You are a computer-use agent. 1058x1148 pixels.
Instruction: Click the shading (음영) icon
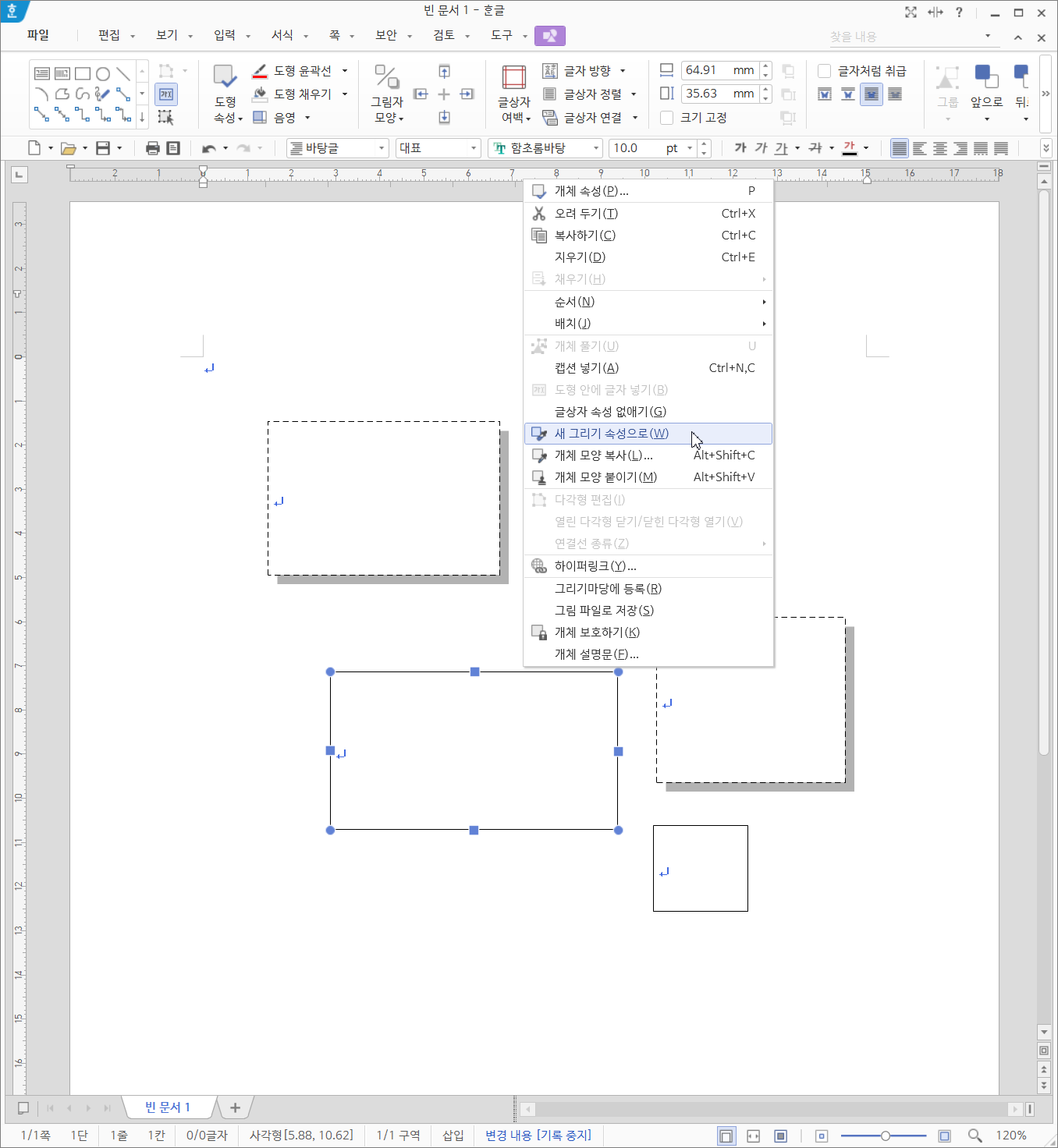[x=260, y=117]
